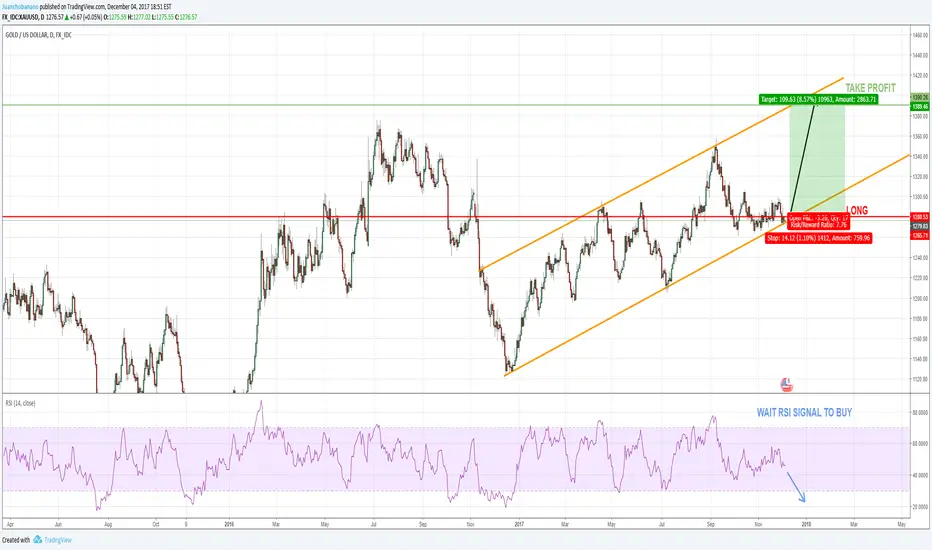This screenshot has height=550, width=932.
Task: Click 2017 on the time axis
Action: click(x=517, y=524)
